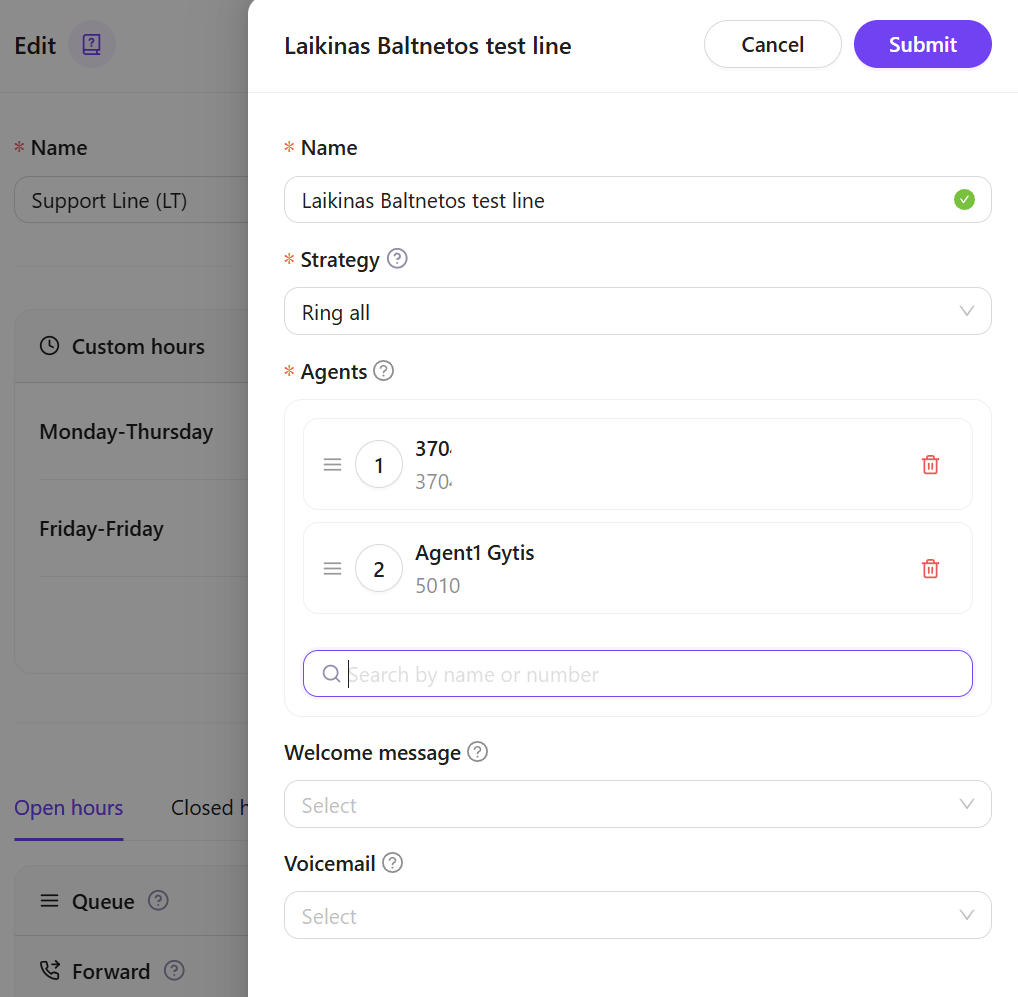Image resolution: width=1018 pixels, height=997 pixels.
Task: Open the Voicemail select dropdown
Action: [637, 916]
